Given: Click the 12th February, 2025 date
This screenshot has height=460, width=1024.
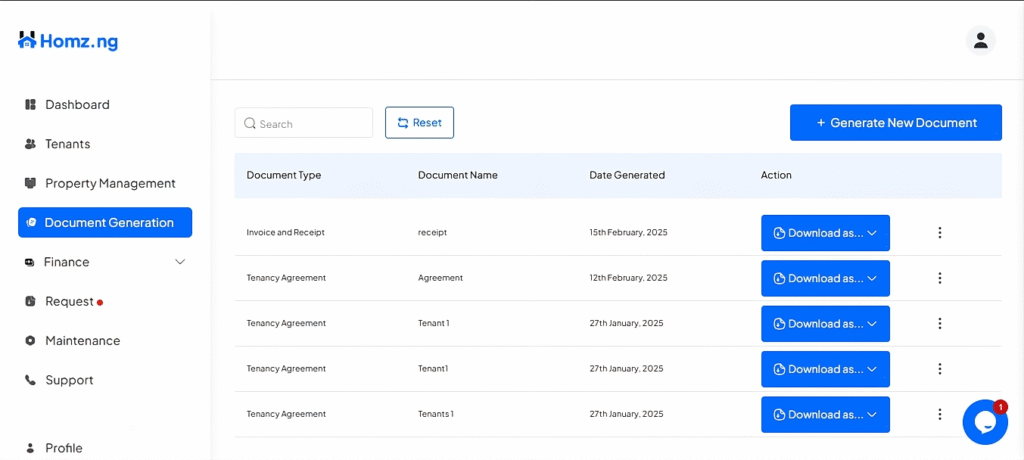Looking at the screenshot, I should click(x=628, y=278).
